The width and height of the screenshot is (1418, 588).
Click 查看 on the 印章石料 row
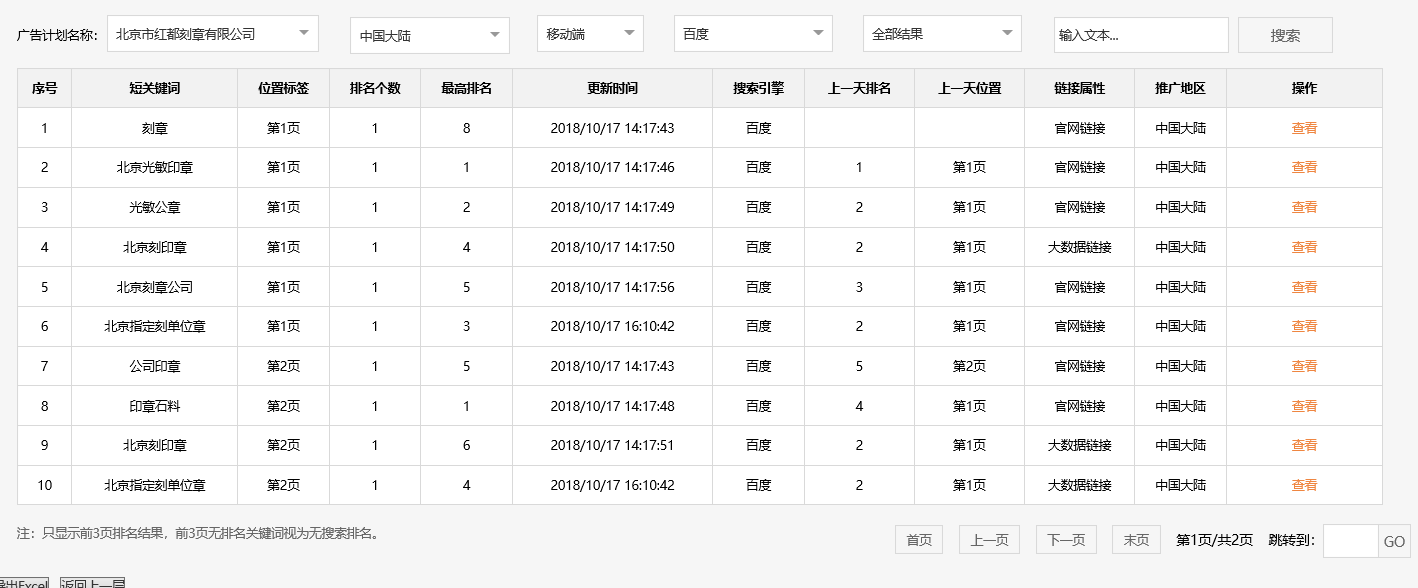[x=1304, y=405]
